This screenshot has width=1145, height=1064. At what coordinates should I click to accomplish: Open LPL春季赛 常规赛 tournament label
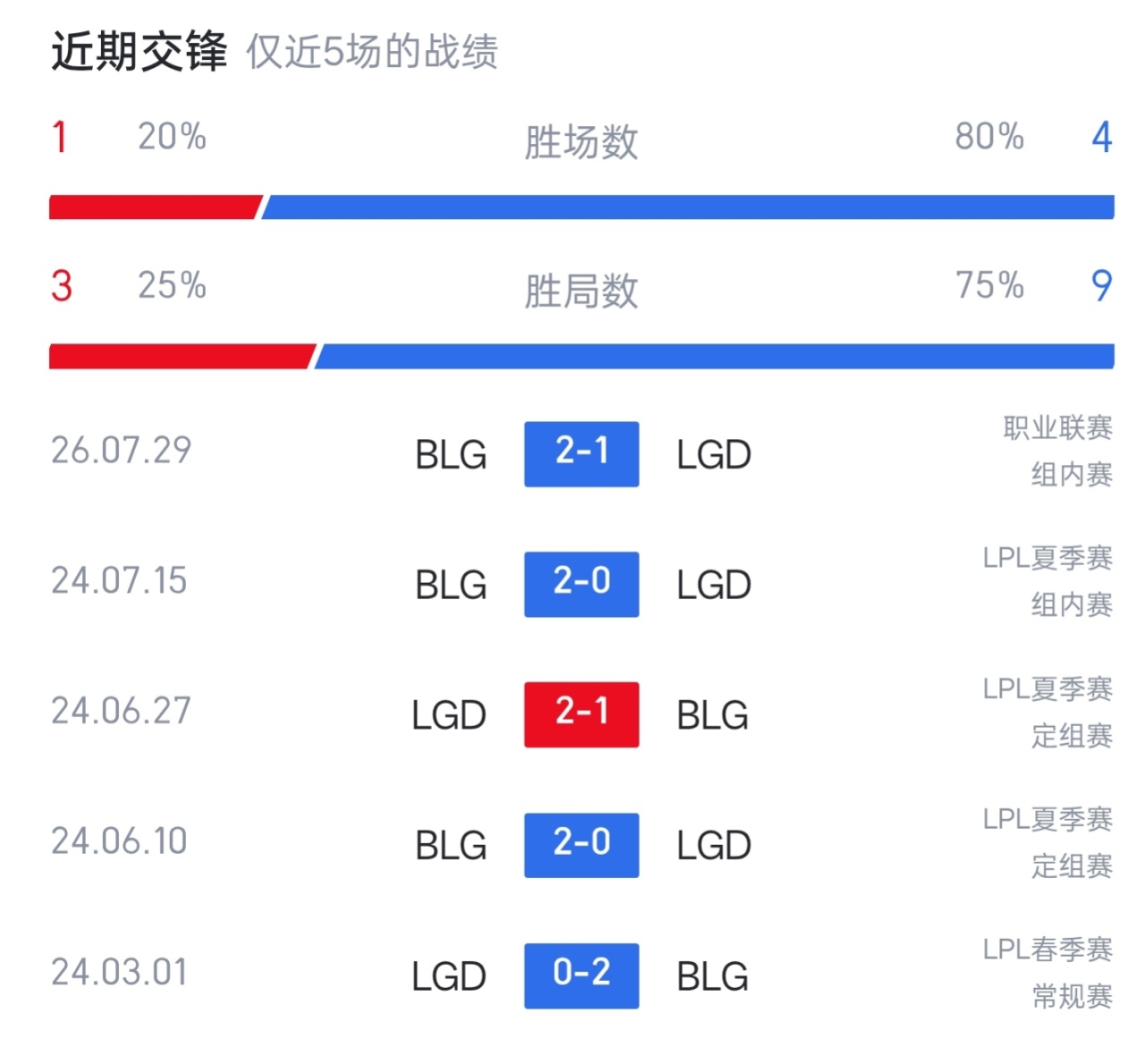1047,973
